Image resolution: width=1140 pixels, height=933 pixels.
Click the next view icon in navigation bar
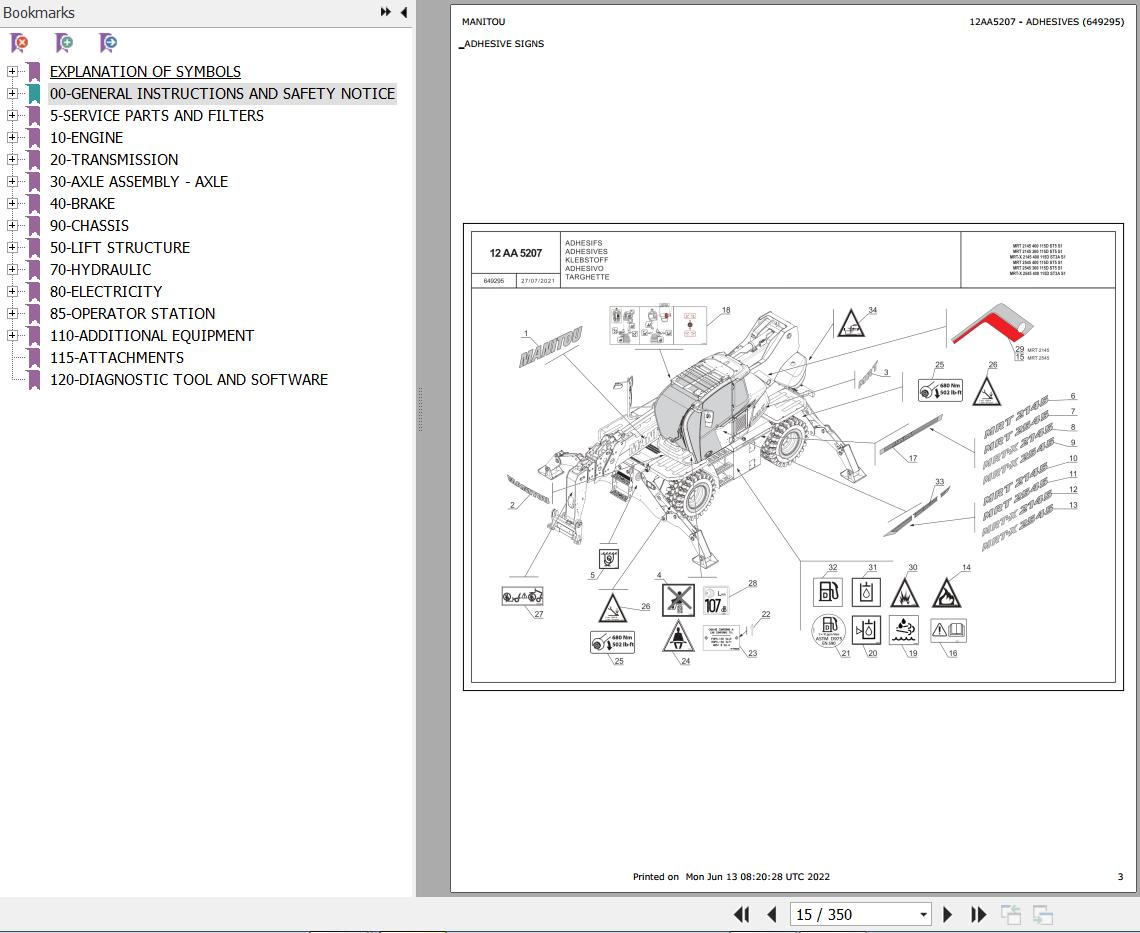(x=1043, y=914)
